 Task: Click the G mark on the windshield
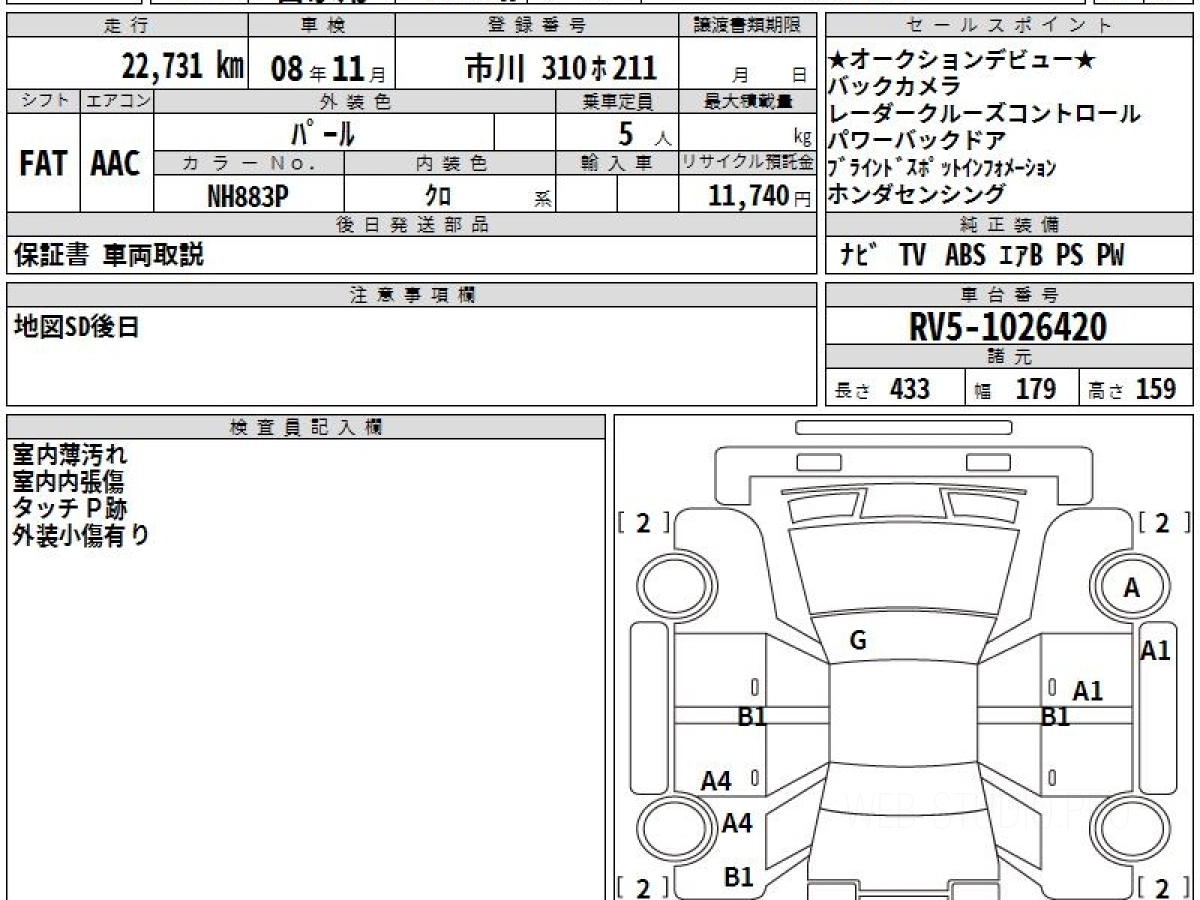pos(857,642)
